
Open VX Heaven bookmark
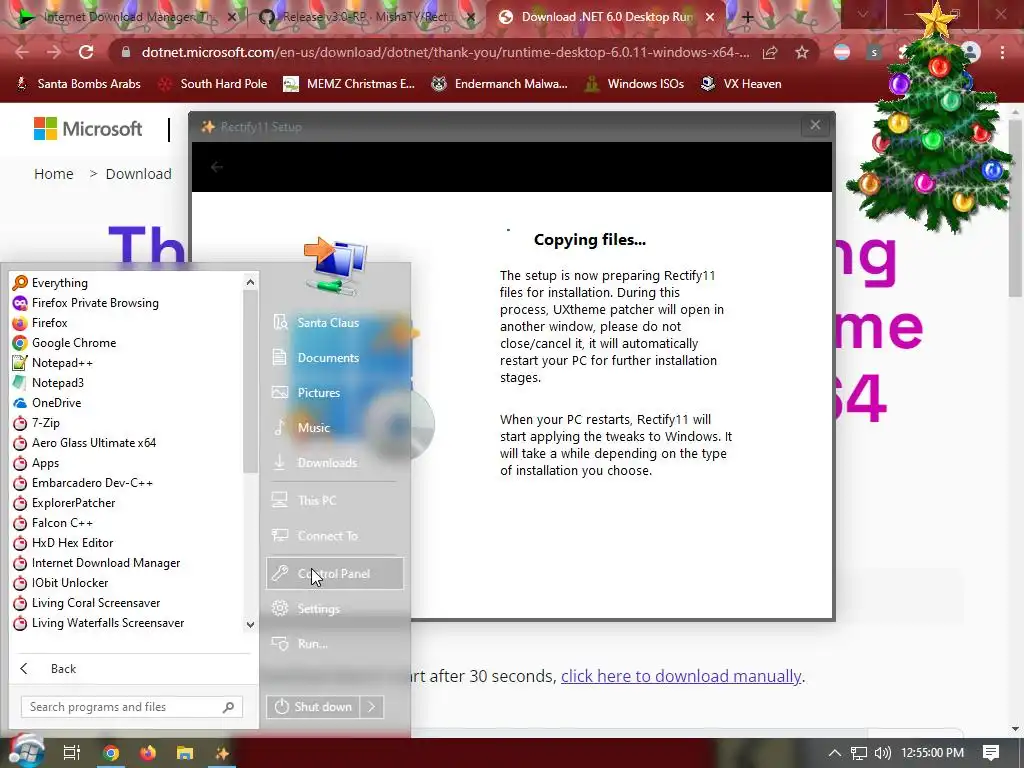tap(741, 84)
